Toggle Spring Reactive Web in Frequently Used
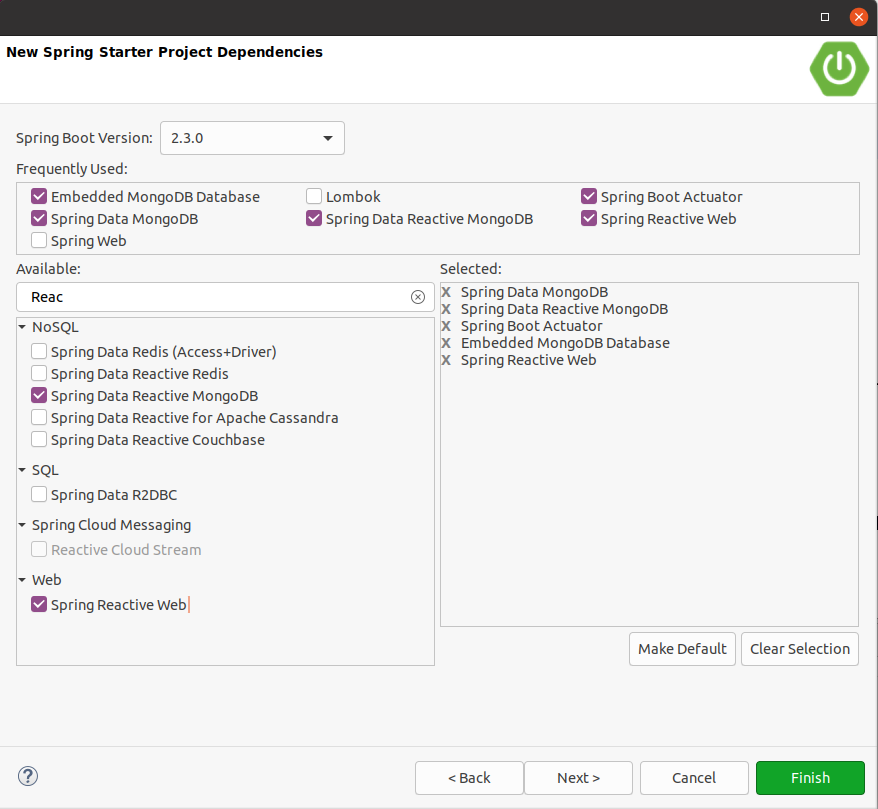The width and height of the screenshot is (878, 809). point(589,218)
